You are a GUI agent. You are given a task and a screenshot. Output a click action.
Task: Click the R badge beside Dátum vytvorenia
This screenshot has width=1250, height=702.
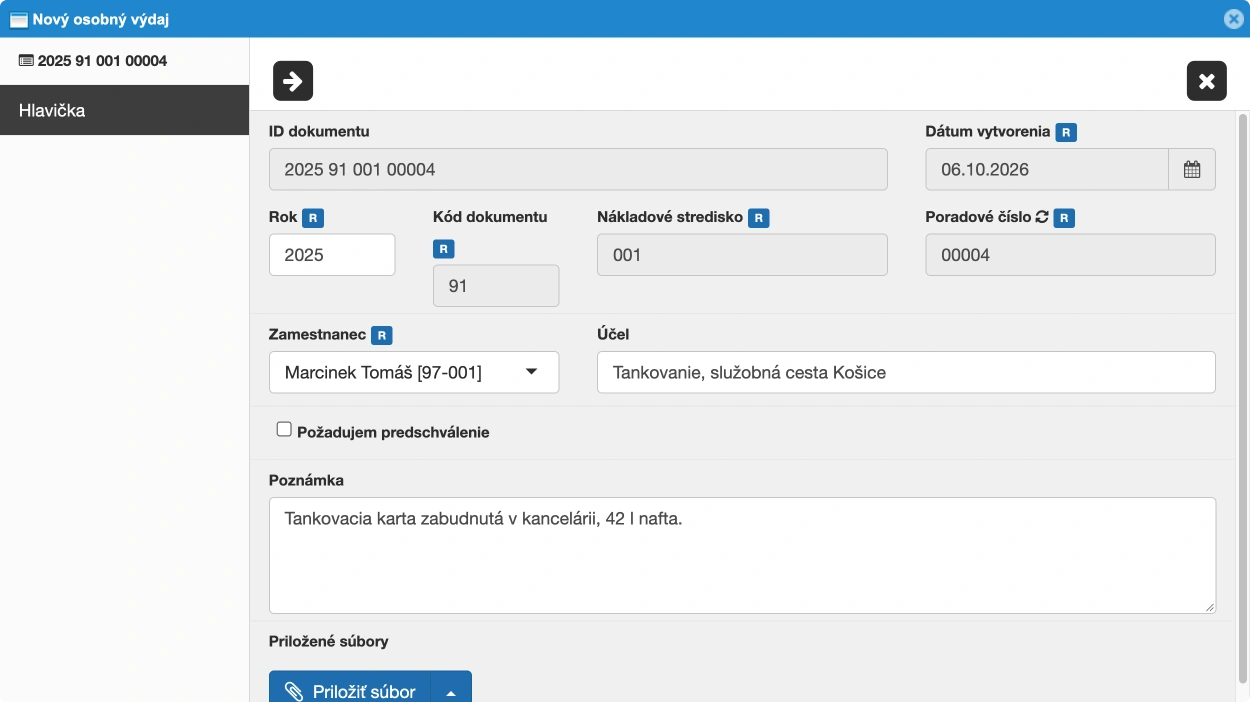pos(1066,132)
